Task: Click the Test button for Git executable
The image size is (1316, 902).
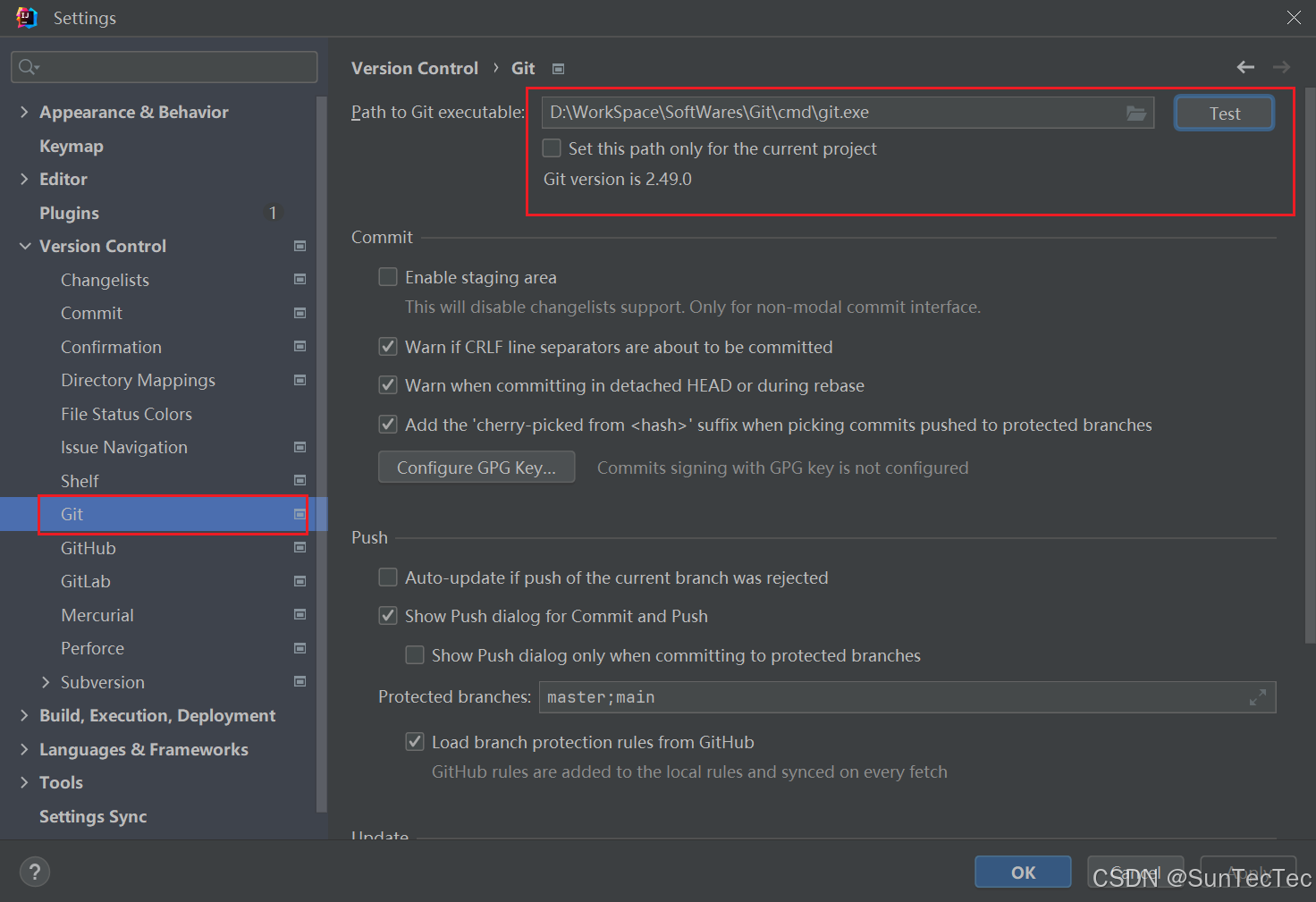Action: pyautogui.click(x=1224, y=114)
